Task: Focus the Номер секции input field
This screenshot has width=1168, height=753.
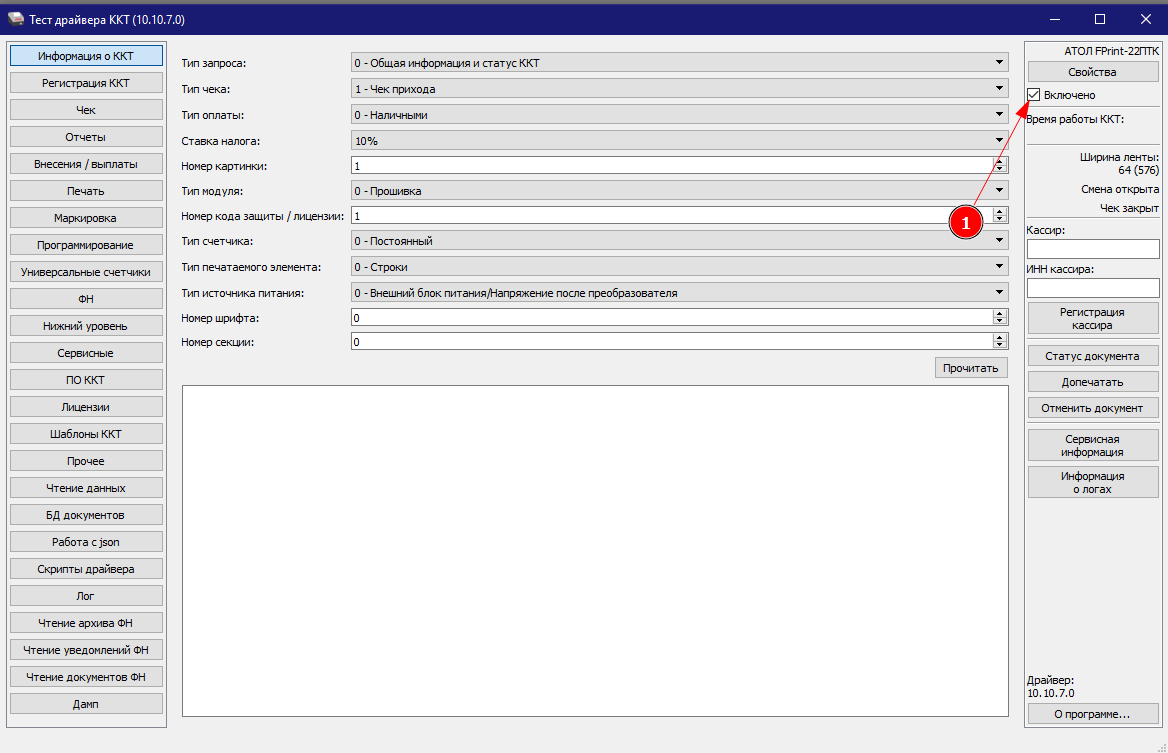Action: (672, 341)
